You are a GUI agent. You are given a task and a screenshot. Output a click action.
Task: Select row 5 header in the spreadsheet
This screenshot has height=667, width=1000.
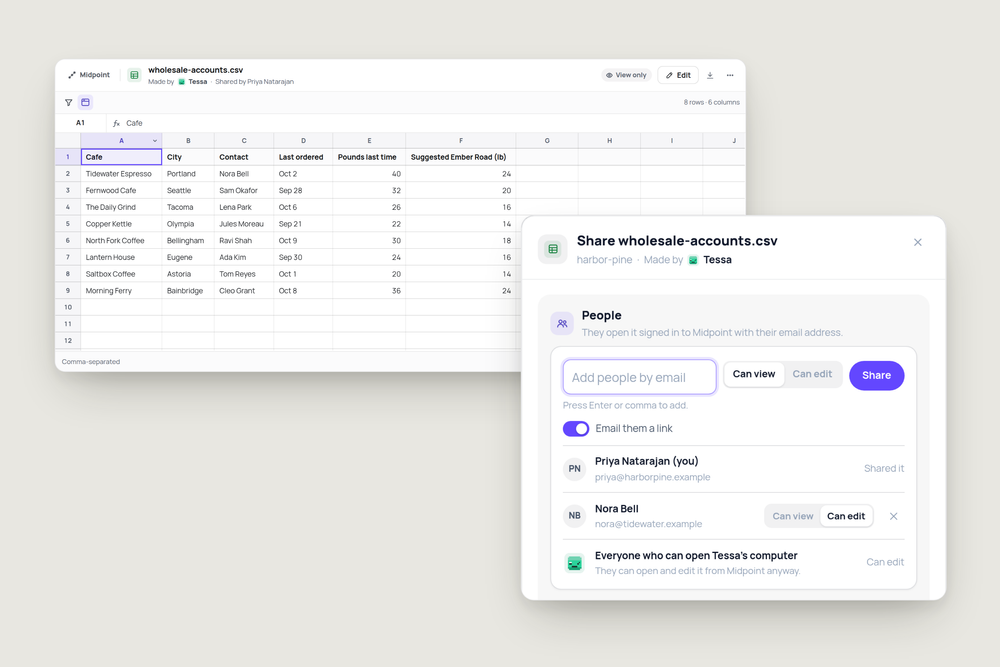pyautogui.click(x=68, y=224)
